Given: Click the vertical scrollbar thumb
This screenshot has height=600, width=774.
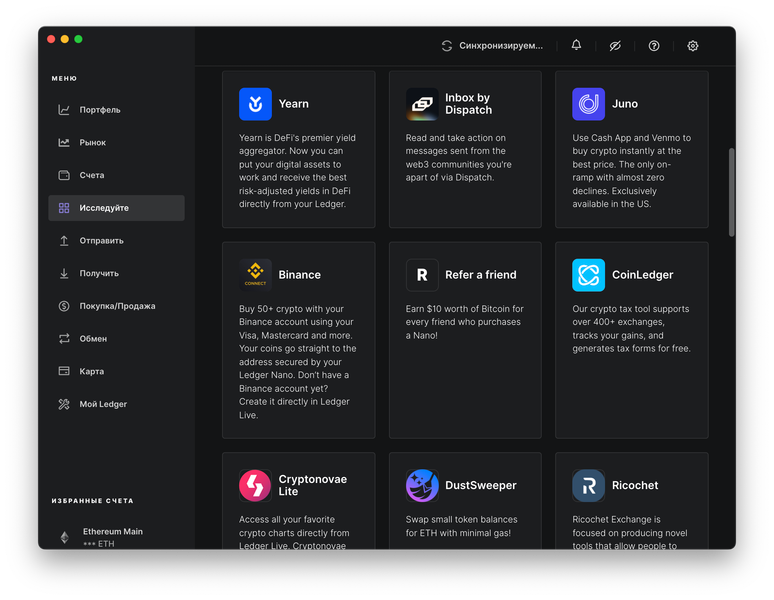Looking at the screenshot, I should point(732,192).
